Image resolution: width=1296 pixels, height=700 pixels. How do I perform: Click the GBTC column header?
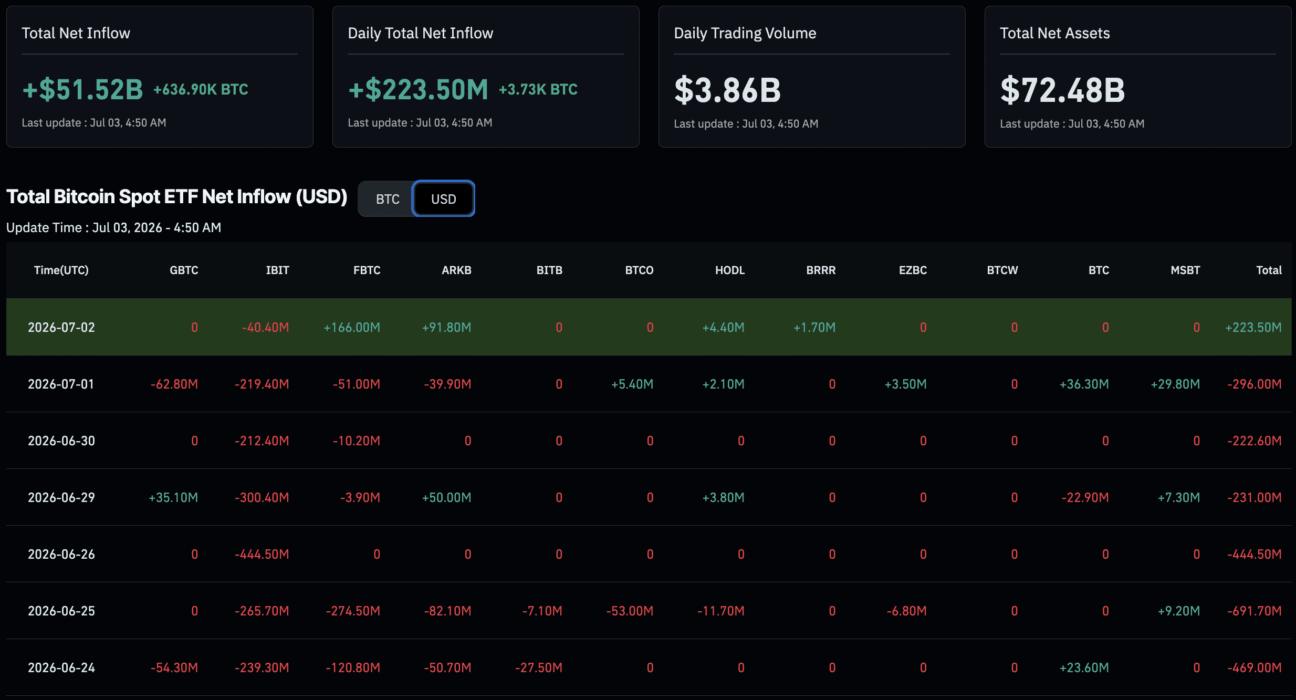(185, 270)
